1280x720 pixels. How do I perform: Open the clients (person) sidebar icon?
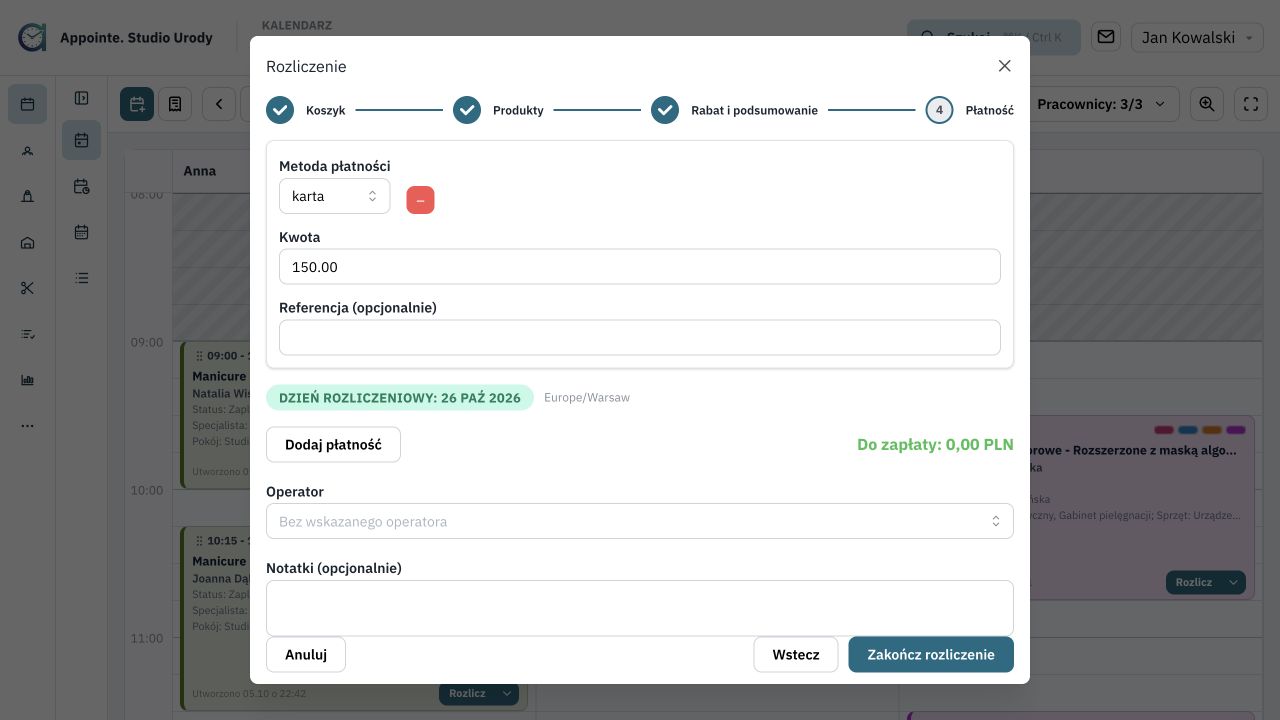pos(27,150)
